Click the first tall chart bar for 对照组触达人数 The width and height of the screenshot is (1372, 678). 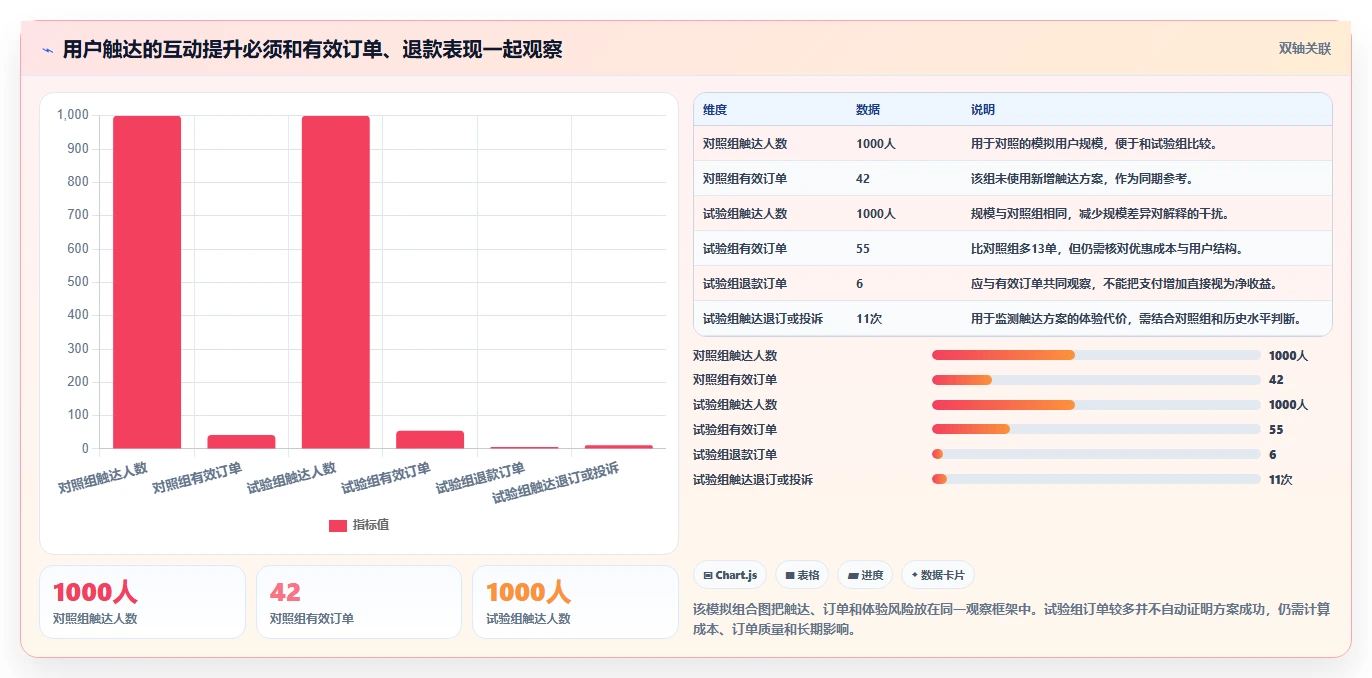point(147,282)
